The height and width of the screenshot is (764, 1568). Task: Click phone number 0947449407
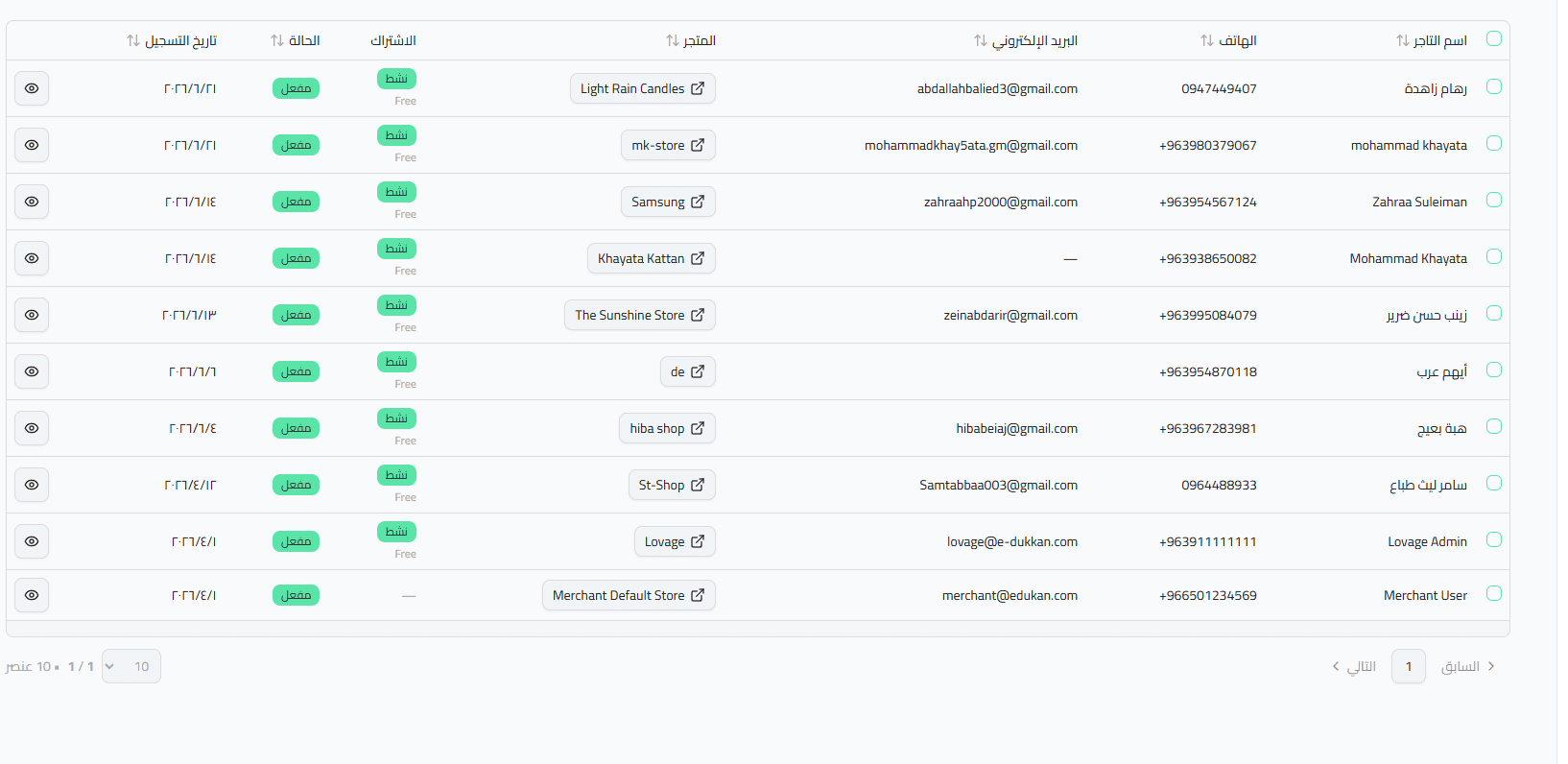click(x=1219, y=88)
